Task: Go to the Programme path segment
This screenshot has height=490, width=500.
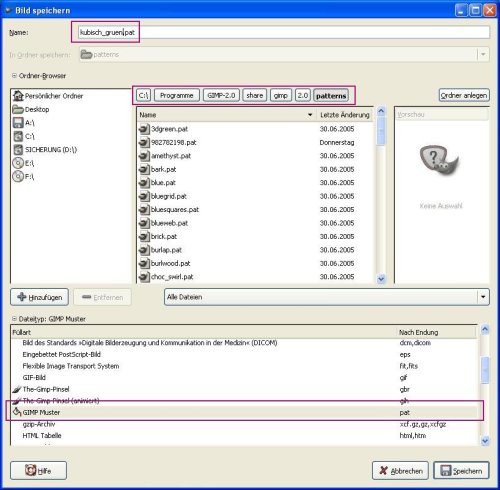Action: (177, 96)
